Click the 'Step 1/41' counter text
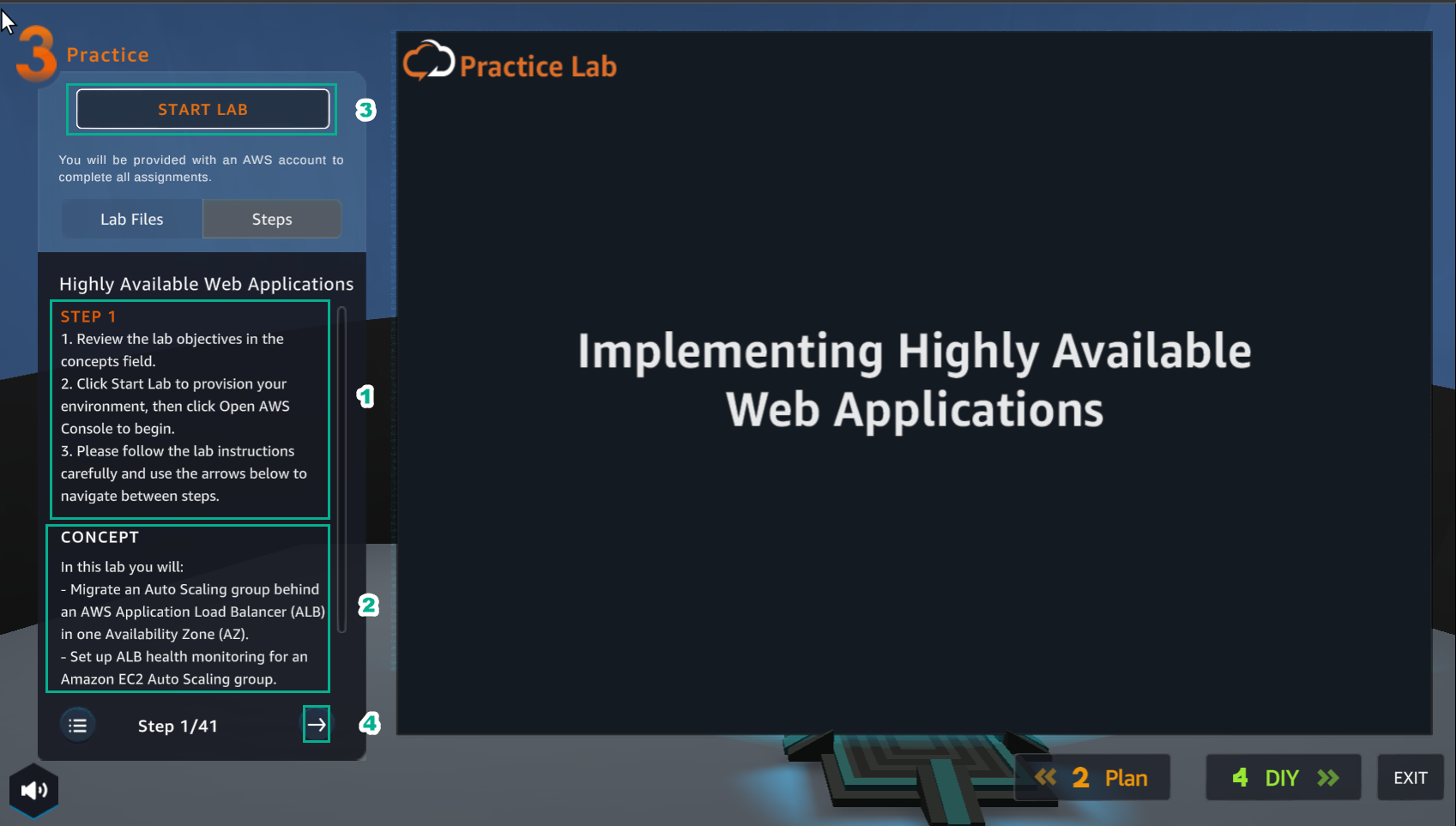The width and height of the screenshot is (1456, 826). pyautogui.click(x=178, y=727)
